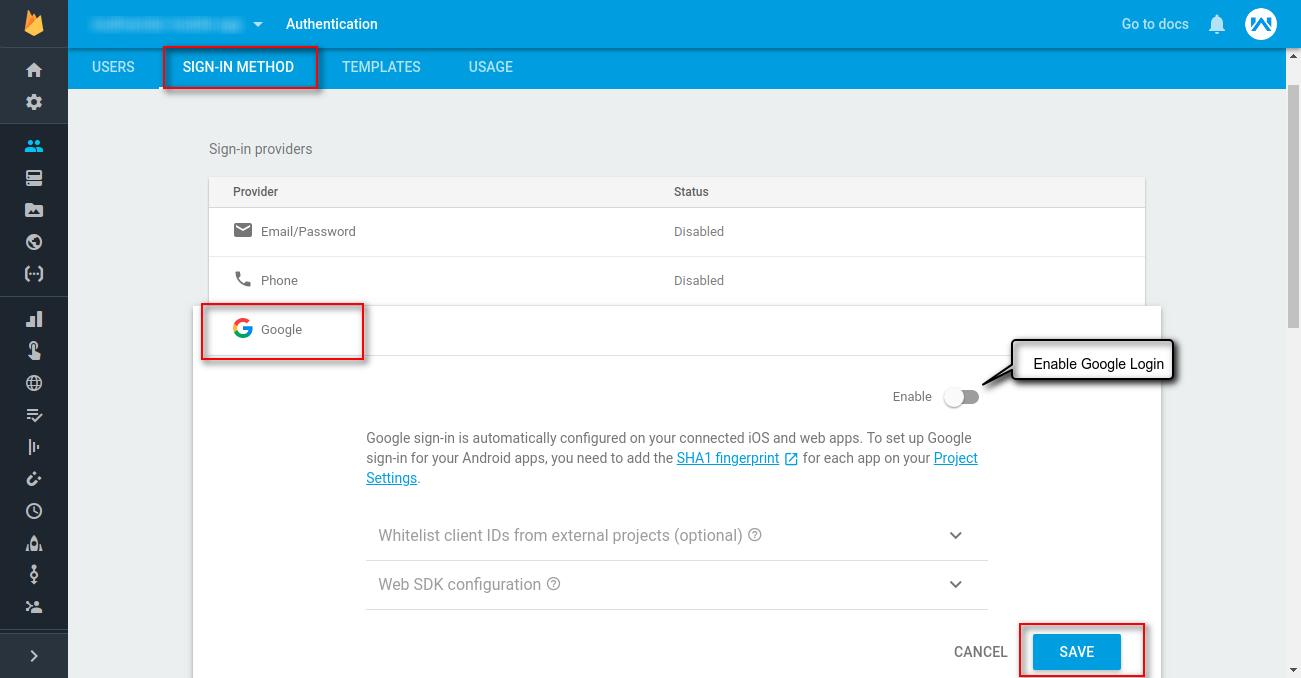Enable the Google sign-in toggle
The image size is (1301, 678).
point(961,397)
